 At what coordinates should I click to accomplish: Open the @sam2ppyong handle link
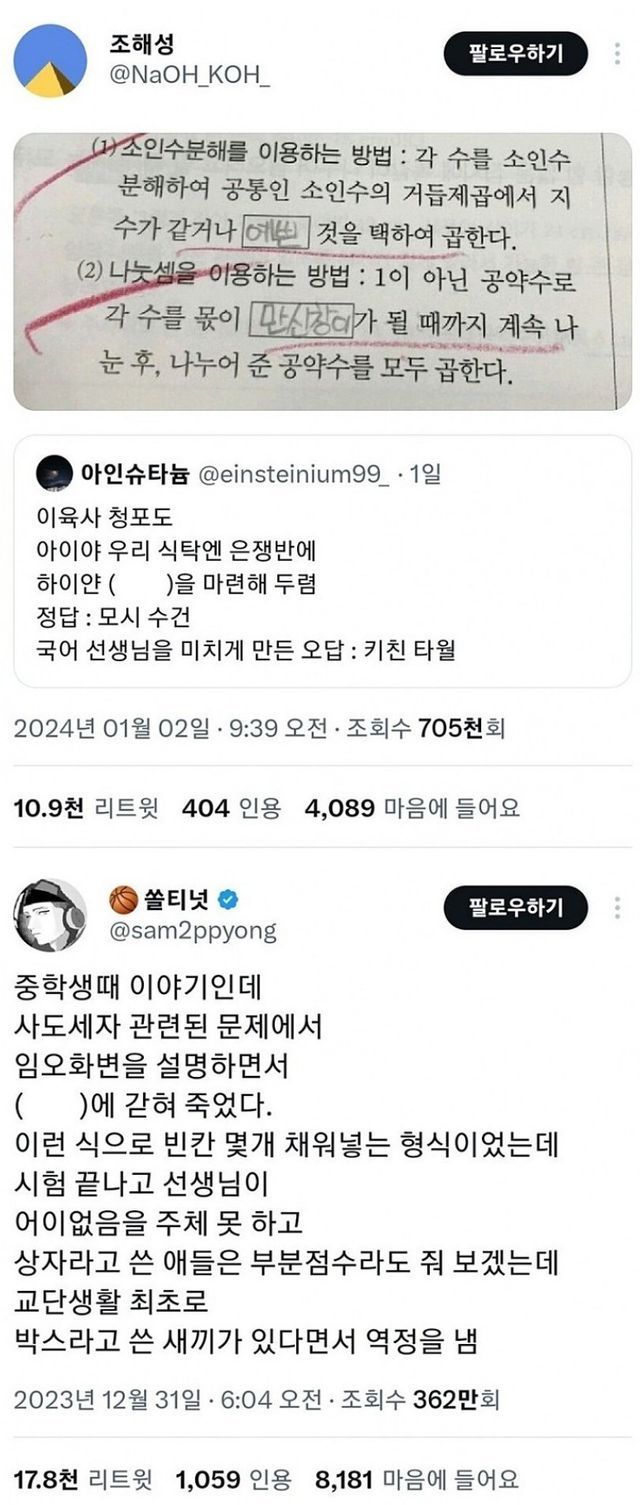192,931
